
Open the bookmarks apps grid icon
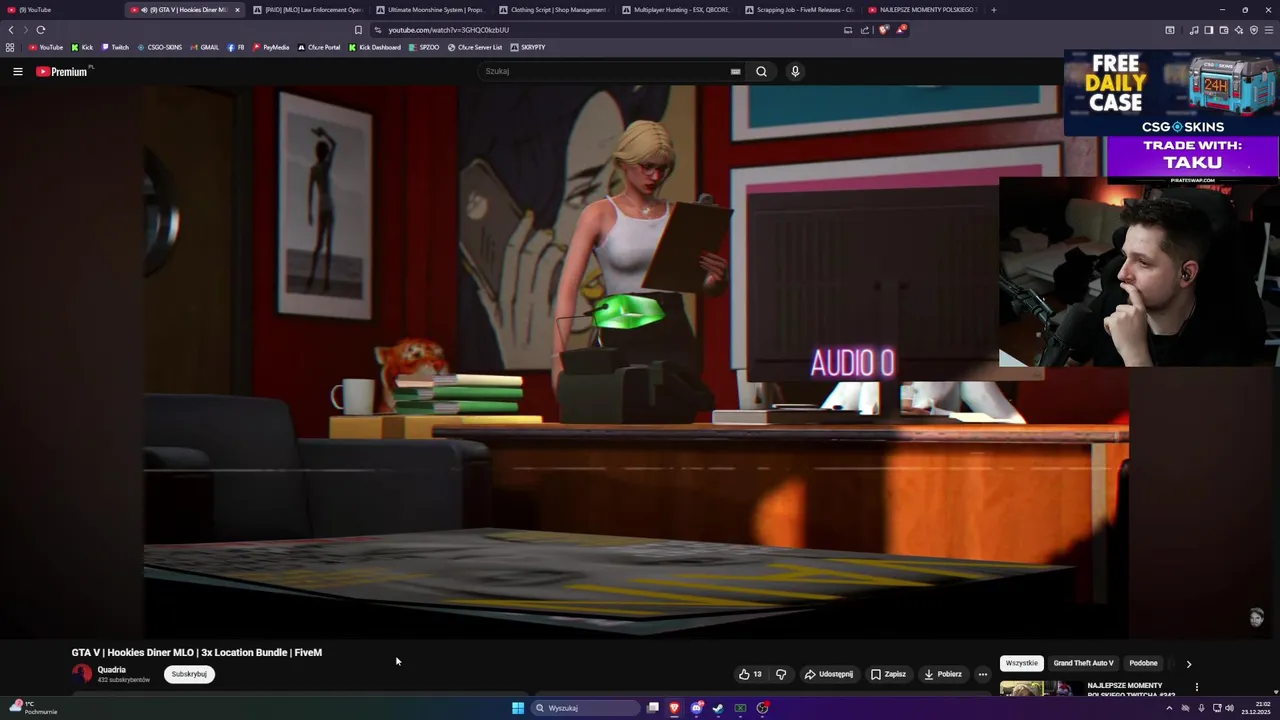click(10, 47)
